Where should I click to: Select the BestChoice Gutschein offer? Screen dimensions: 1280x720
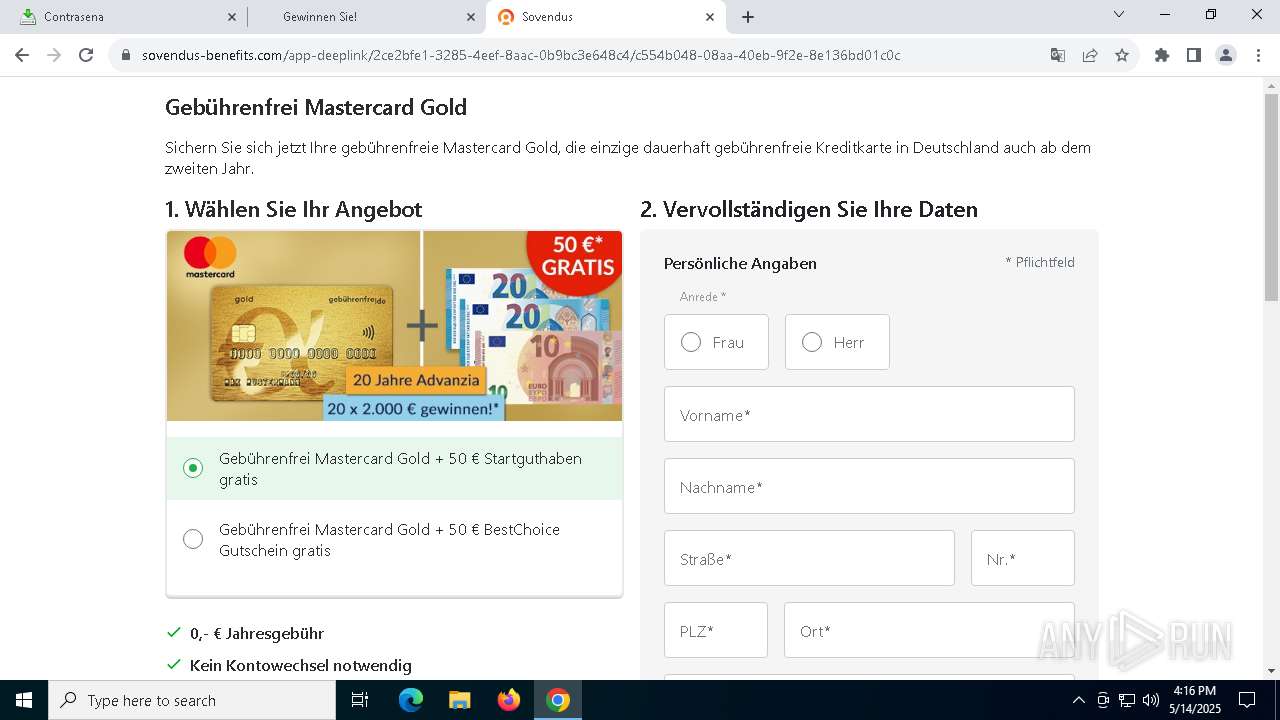[394, 540]
